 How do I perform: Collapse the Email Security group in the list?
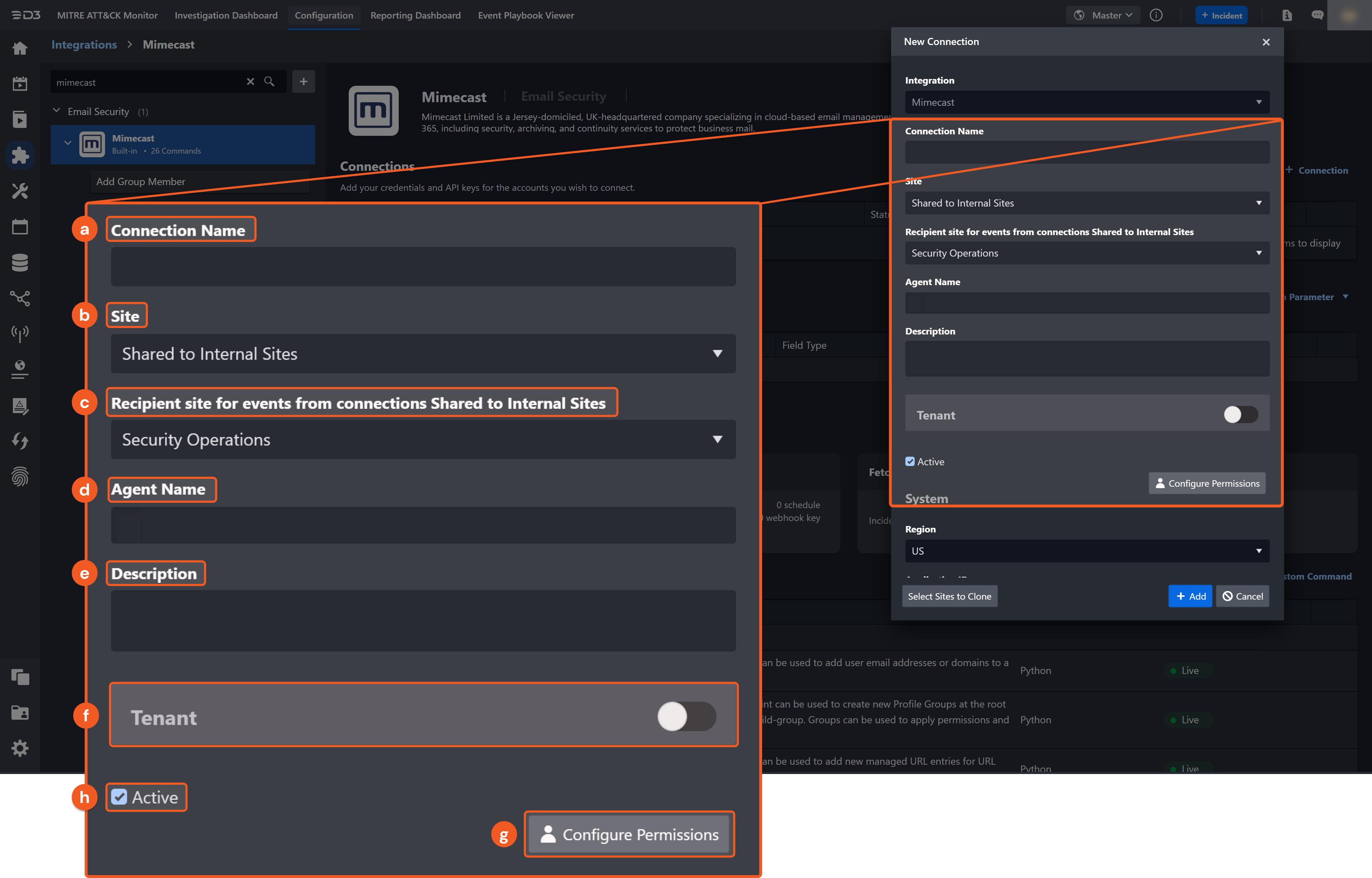(56, 111)
